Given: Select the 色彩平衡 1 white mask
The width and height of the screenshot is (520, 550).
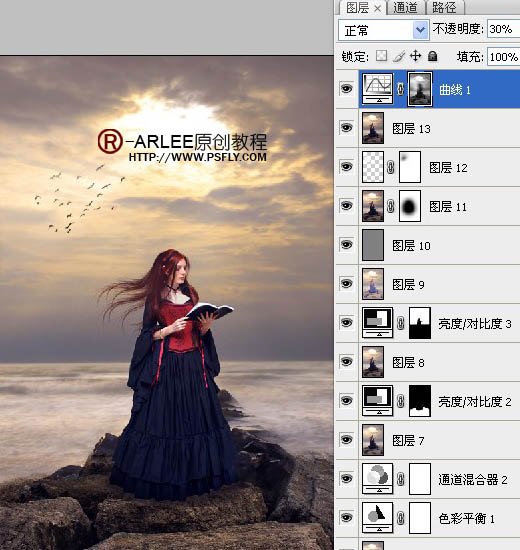Looking at the screenshot, I should [x=420, y=518].
